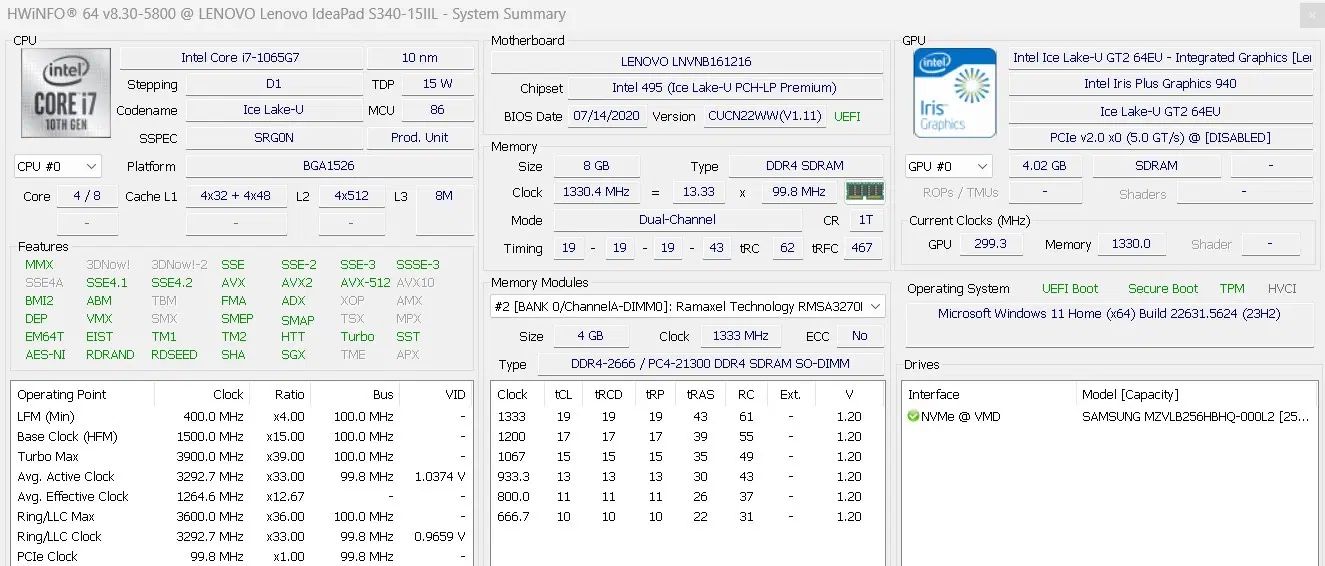The image size is (1325, 566).
Task: Click the Avg. Effective Clock row
Action: click(x=241, y=496)
